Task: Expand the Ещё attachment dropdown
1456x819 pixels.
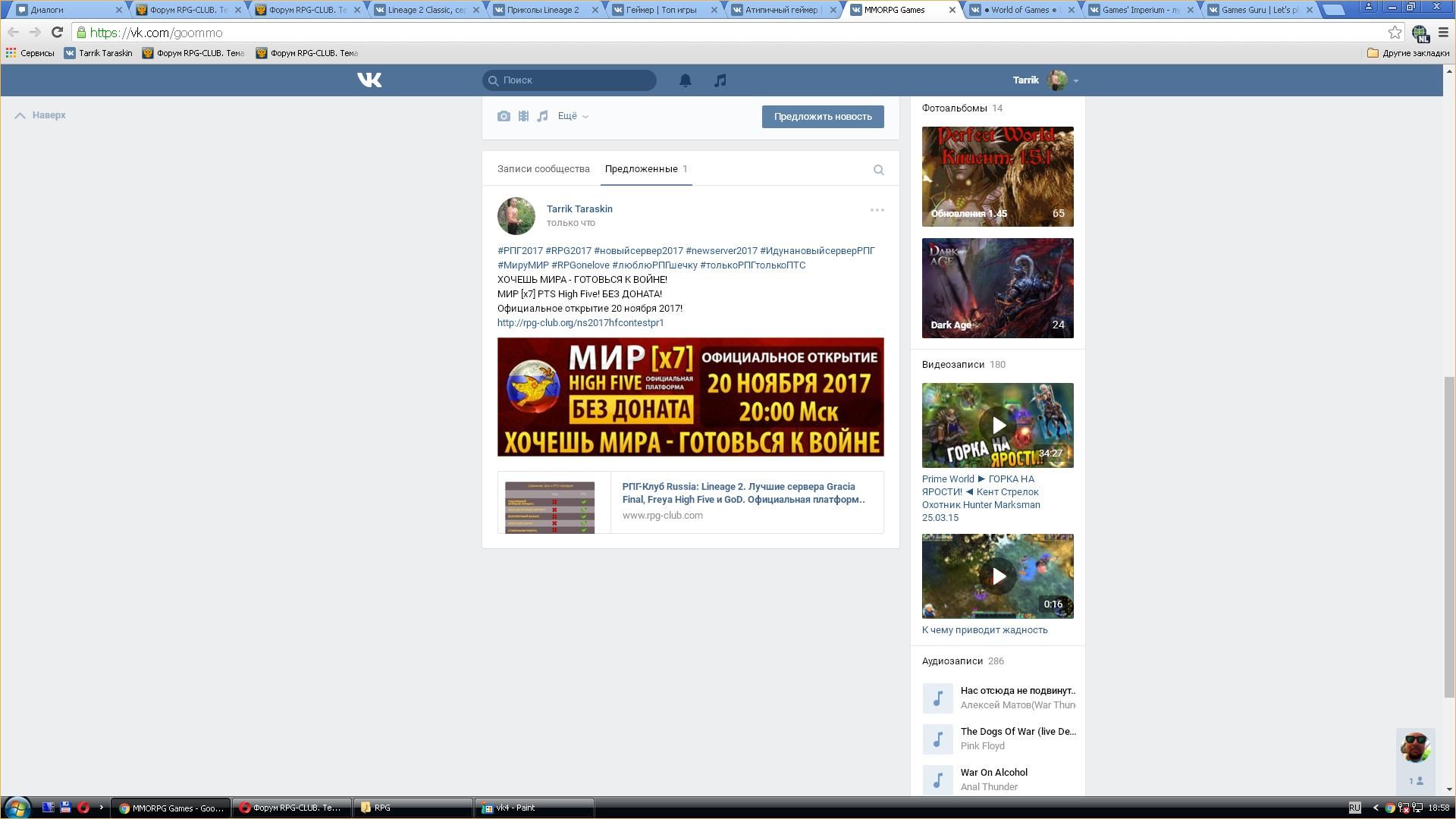Action: (x=573, y=116)
